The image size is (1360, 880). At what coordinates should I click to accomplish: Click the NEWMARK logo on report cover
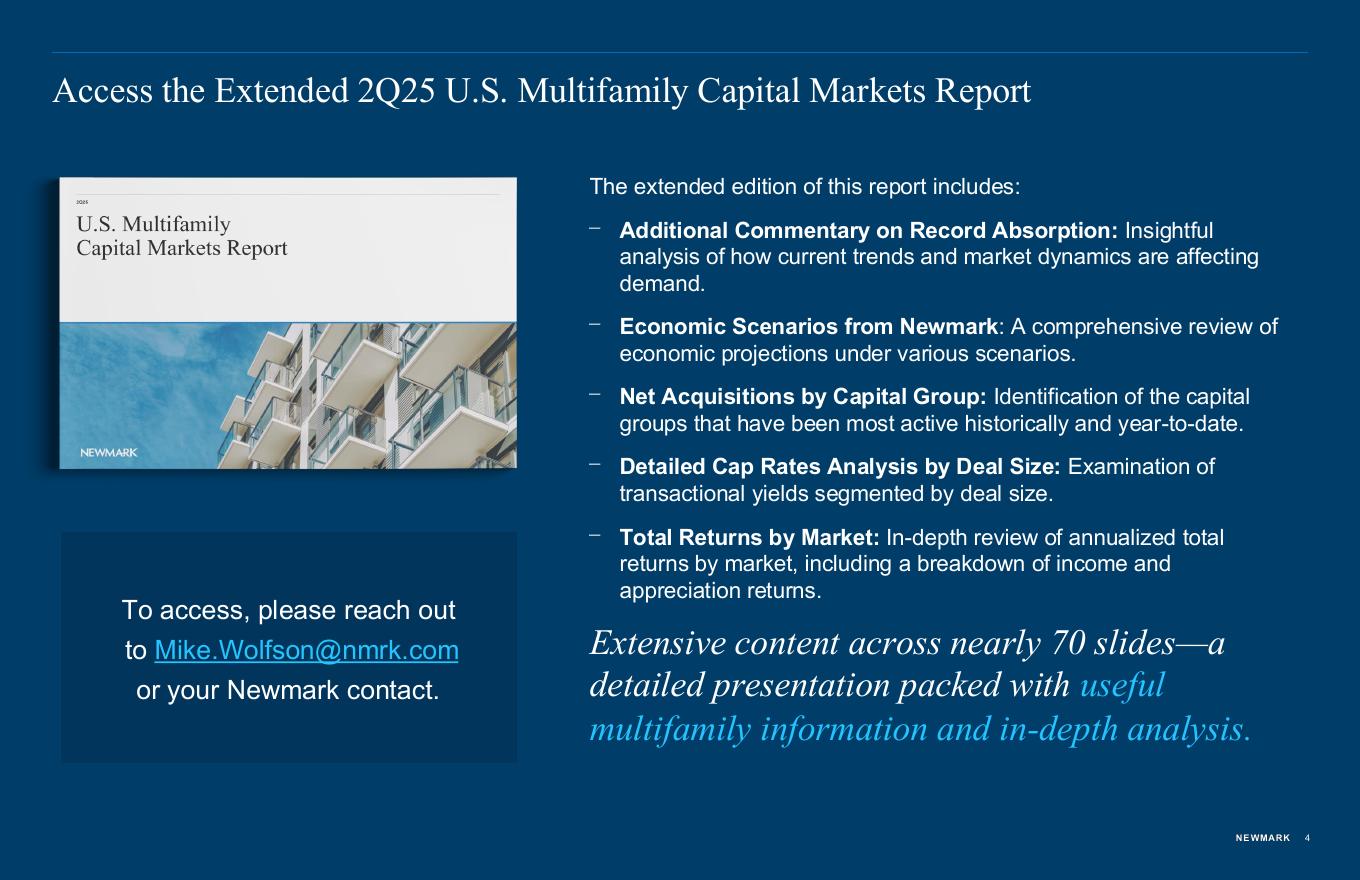tap(109, 453)
